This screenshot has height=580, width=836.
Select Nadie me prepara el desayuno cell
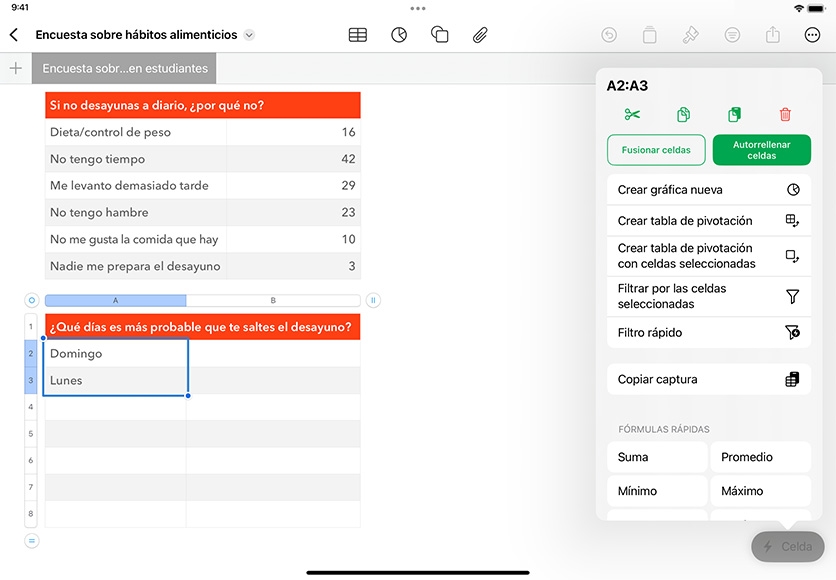click(136, 266)
